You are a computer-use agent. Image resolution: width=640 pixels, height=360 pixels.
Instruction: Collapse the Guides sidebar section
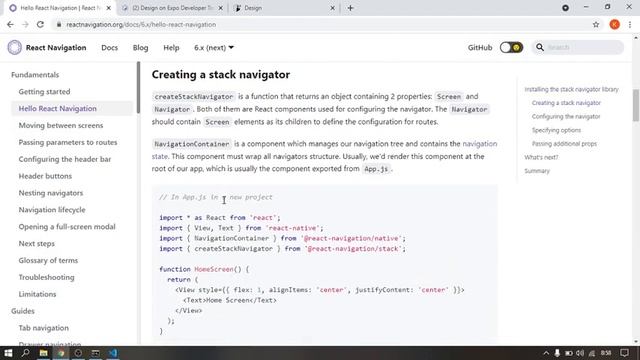pyautogui.click(x=23, y=311)
